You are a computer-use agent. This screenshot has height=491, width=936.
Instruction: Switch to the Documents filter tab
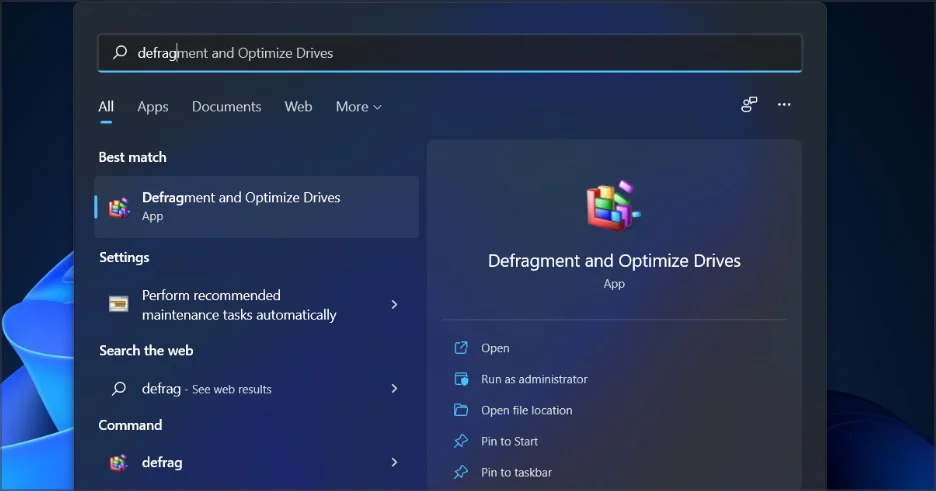tap(226, 107)
